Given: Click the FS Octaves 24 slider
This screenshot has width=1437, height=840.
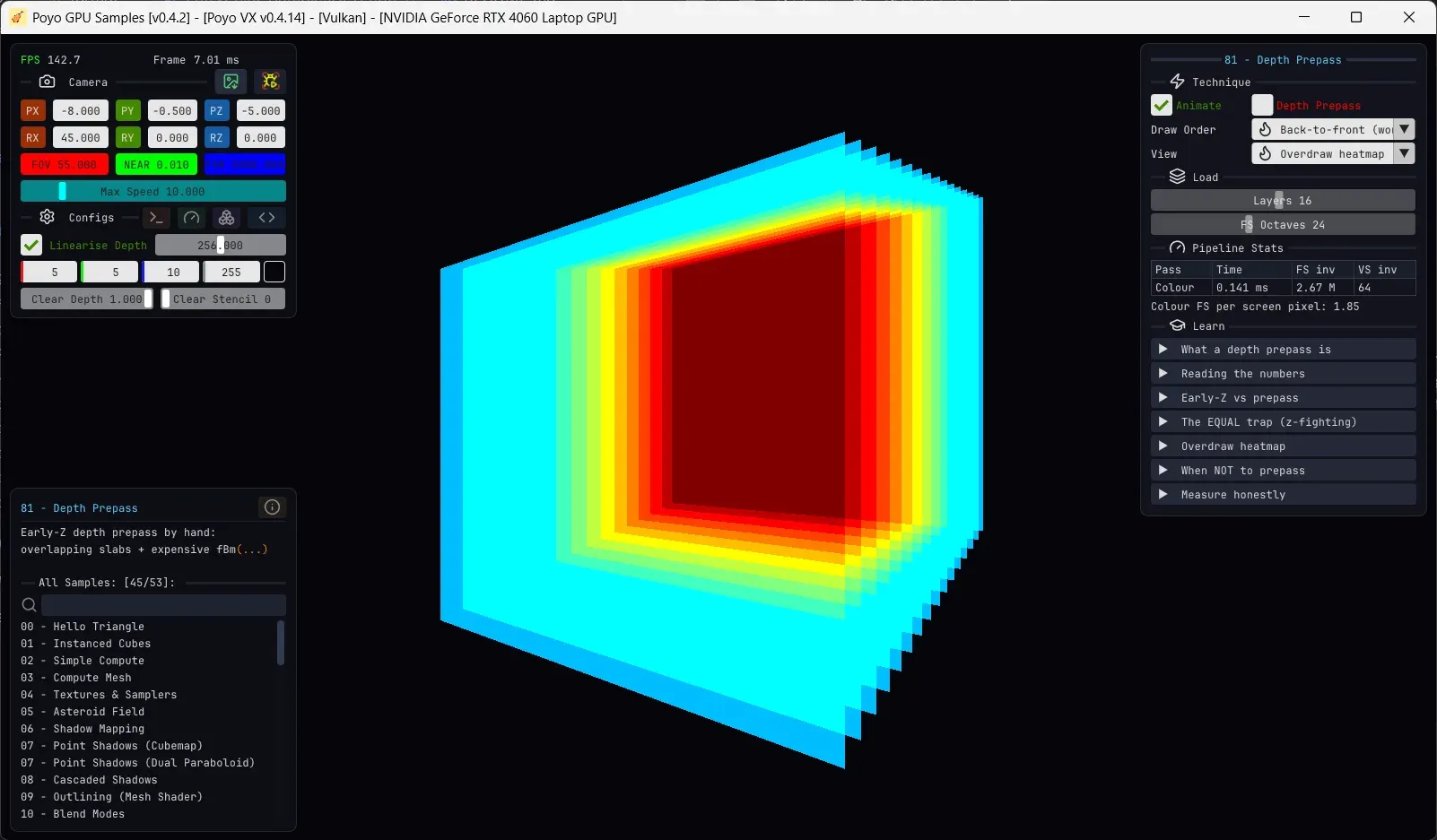Looking at the screenshot, I should tap(1283, 224).
